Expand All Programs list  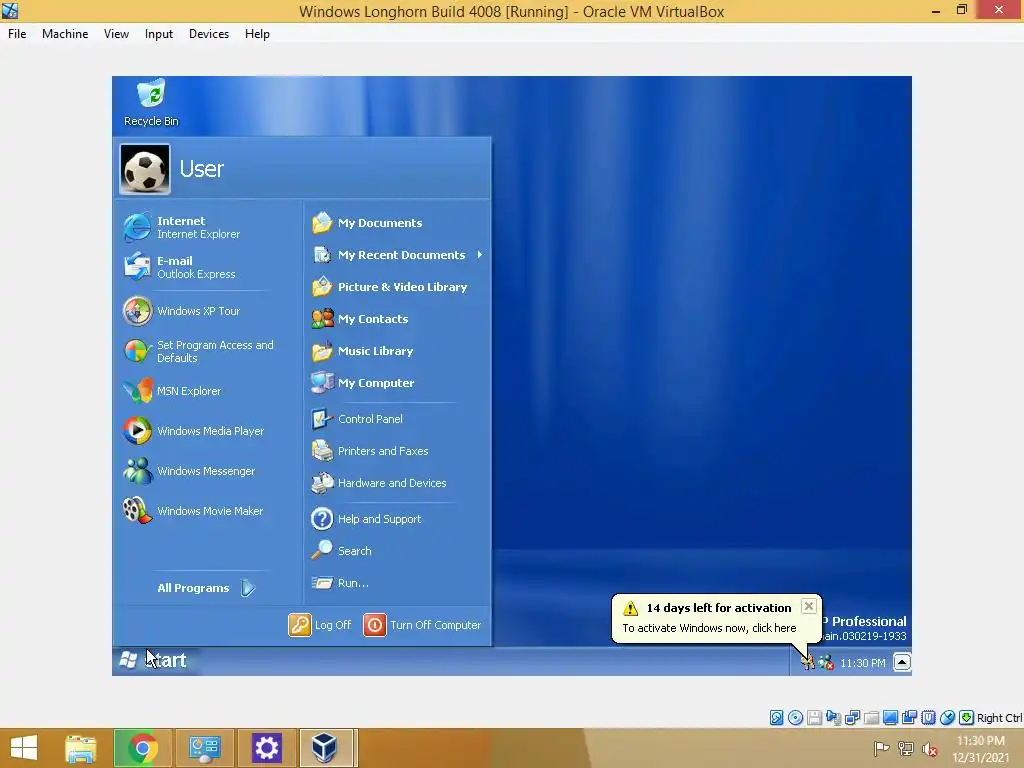[206, 588]
